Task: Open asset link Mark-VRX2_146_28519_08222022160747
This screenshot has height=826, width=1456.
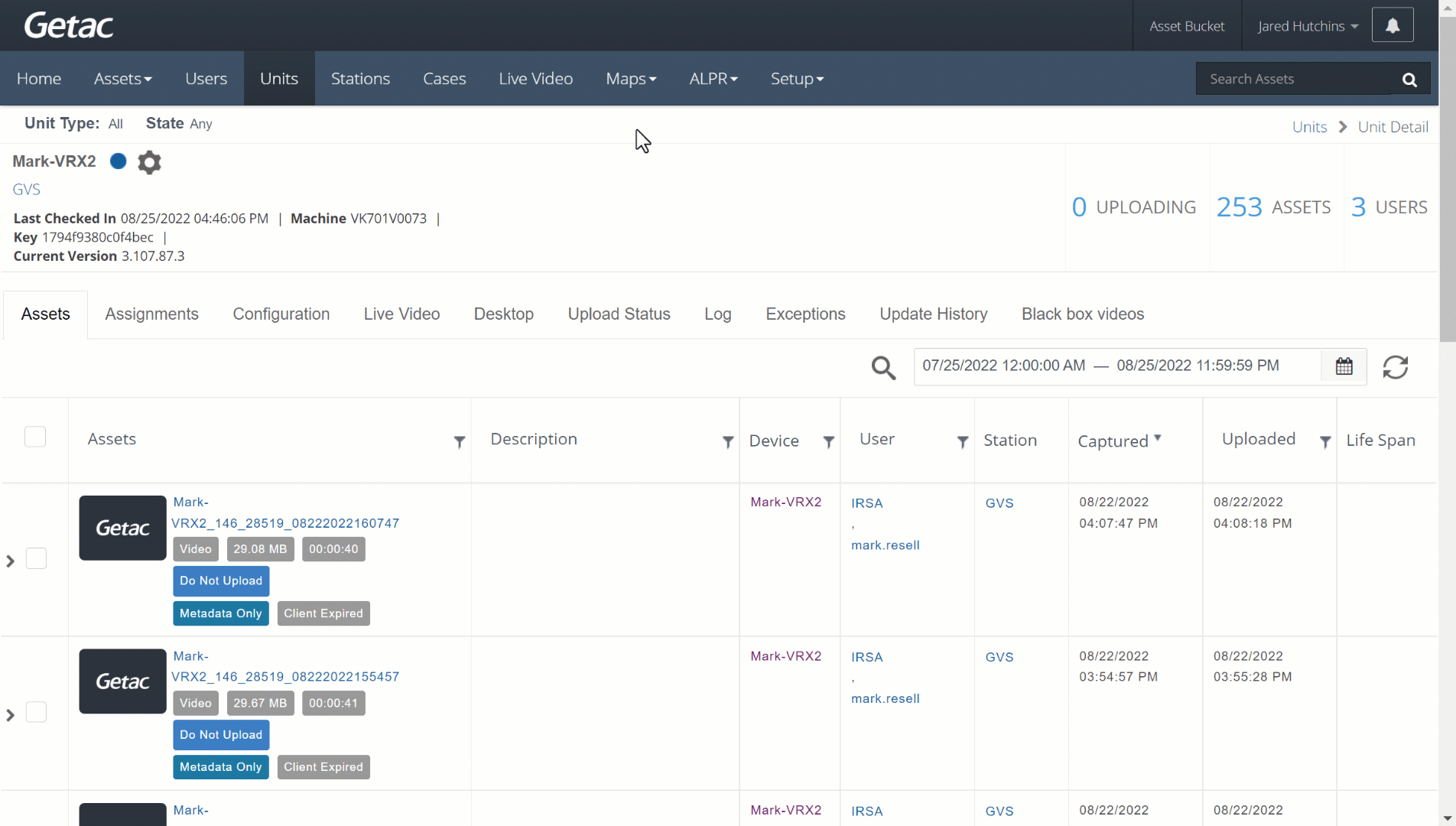Action: (x=285, y=512)
